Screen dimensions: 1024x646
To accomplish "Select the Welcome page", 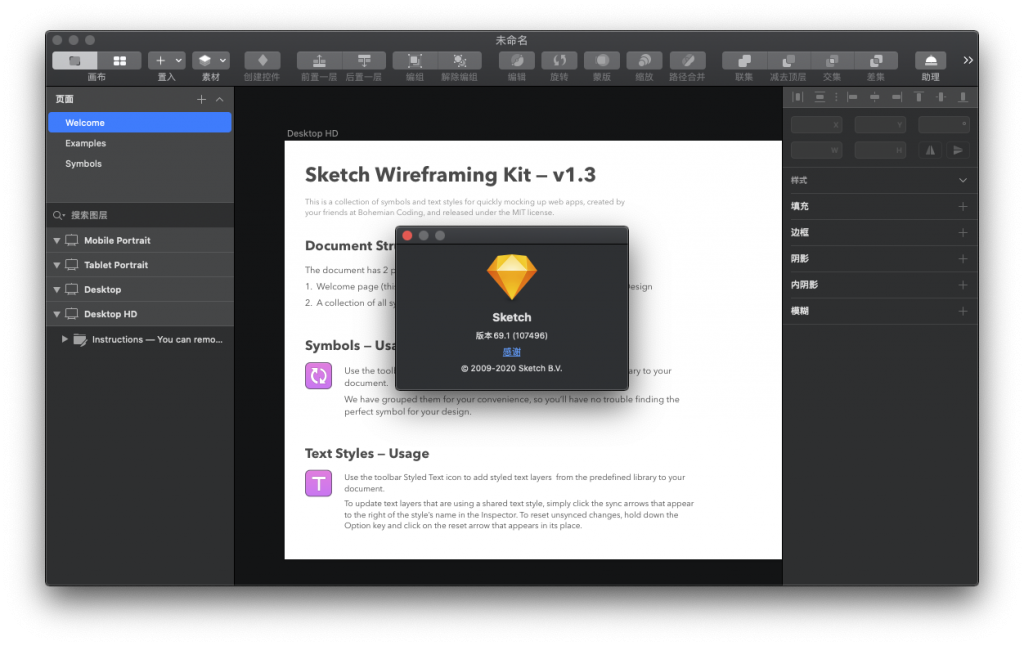I will (x=140, y=123).
